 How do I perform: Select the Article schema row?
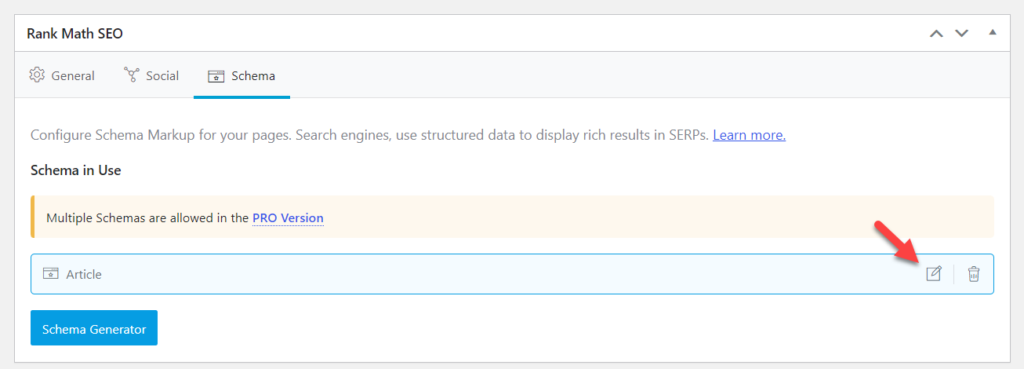(512, 274)
